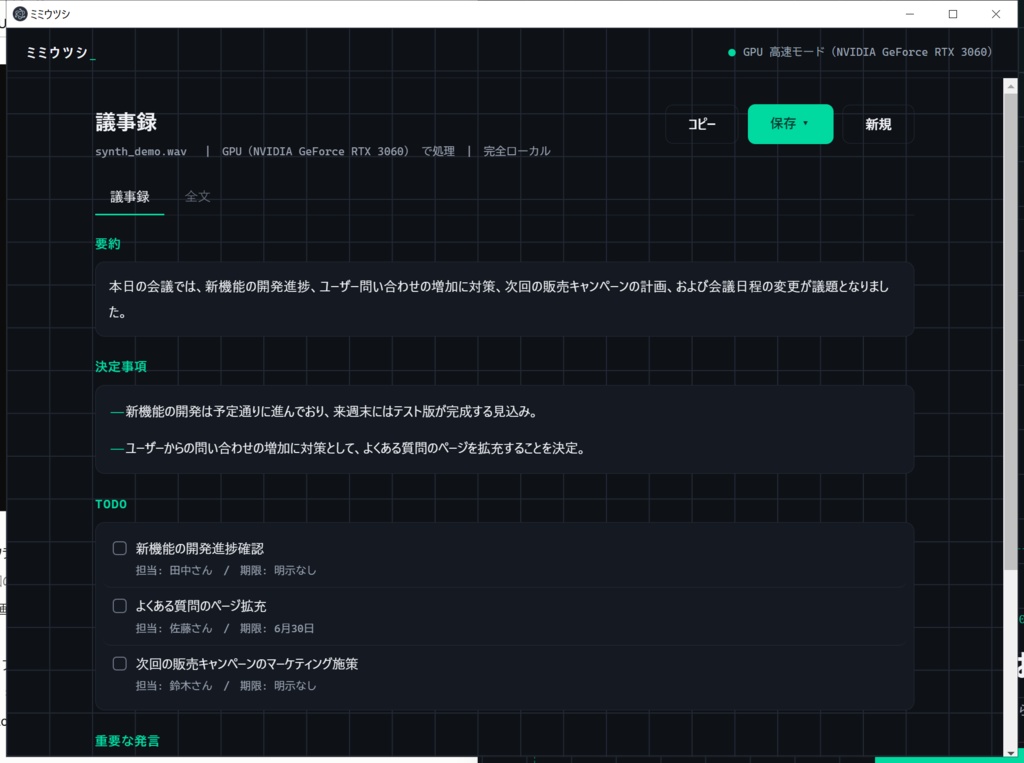This screenshot has height=763, width=1024.
Task: Open the 保存 dropdown button
Action: [790, 123]
